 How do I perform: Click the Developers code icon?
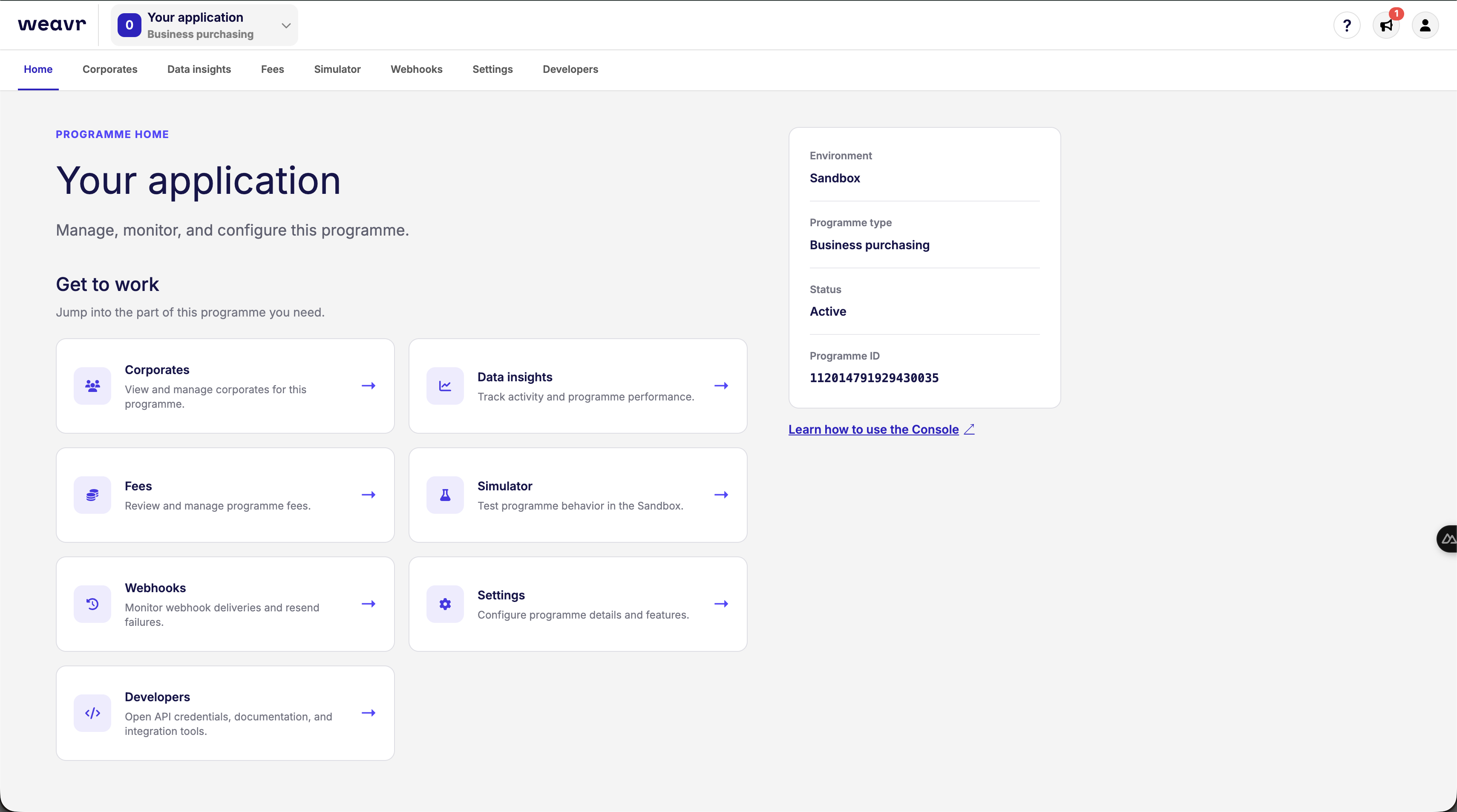92,713
